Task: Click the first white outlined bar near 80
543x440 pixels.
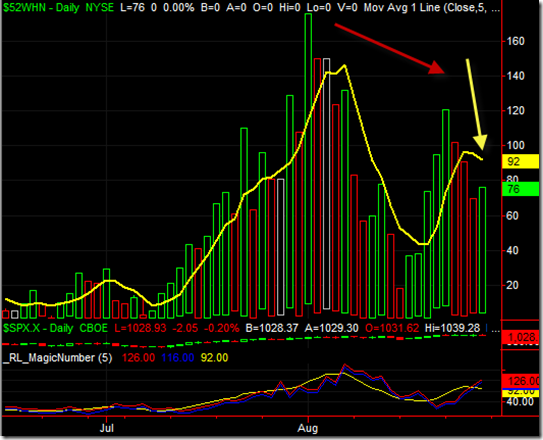Action: [x=281, y=247]
